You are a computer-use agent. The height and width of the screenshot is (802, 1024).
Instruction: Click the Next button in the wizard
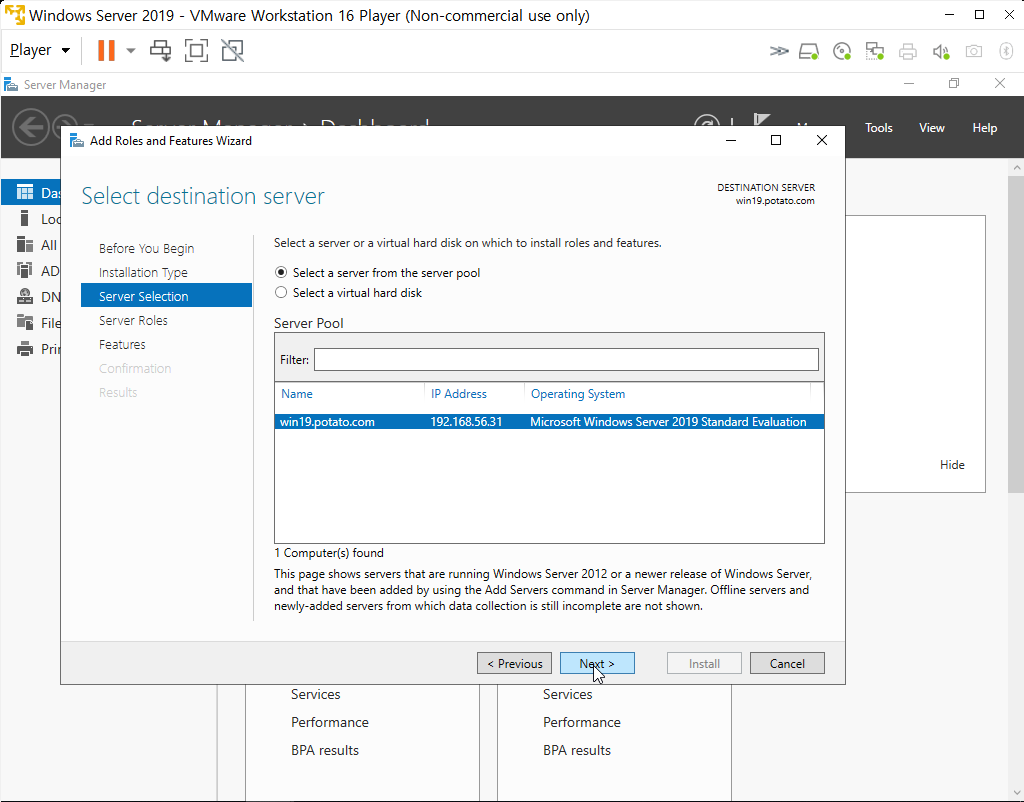(597, 664)
